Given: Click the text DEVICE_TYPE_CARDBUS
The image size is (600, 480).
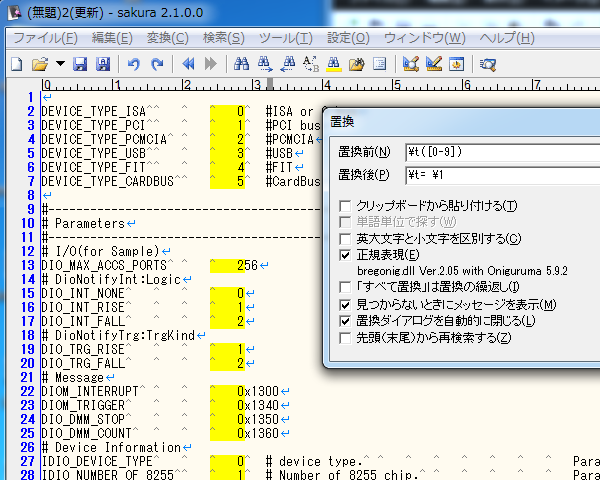Looking at the screenshot, I should pos(108,181).
